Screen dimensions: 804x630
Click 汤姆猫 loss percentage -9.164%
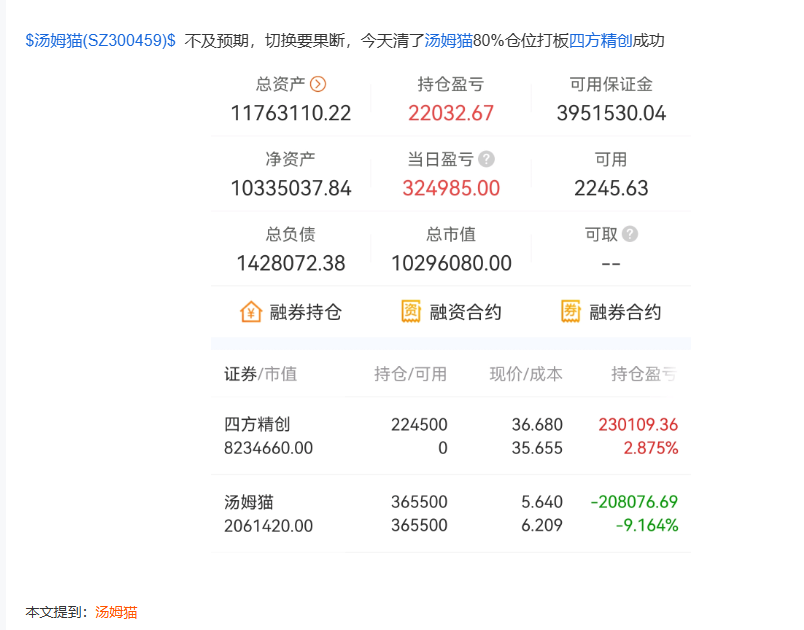tap(647, 525)
